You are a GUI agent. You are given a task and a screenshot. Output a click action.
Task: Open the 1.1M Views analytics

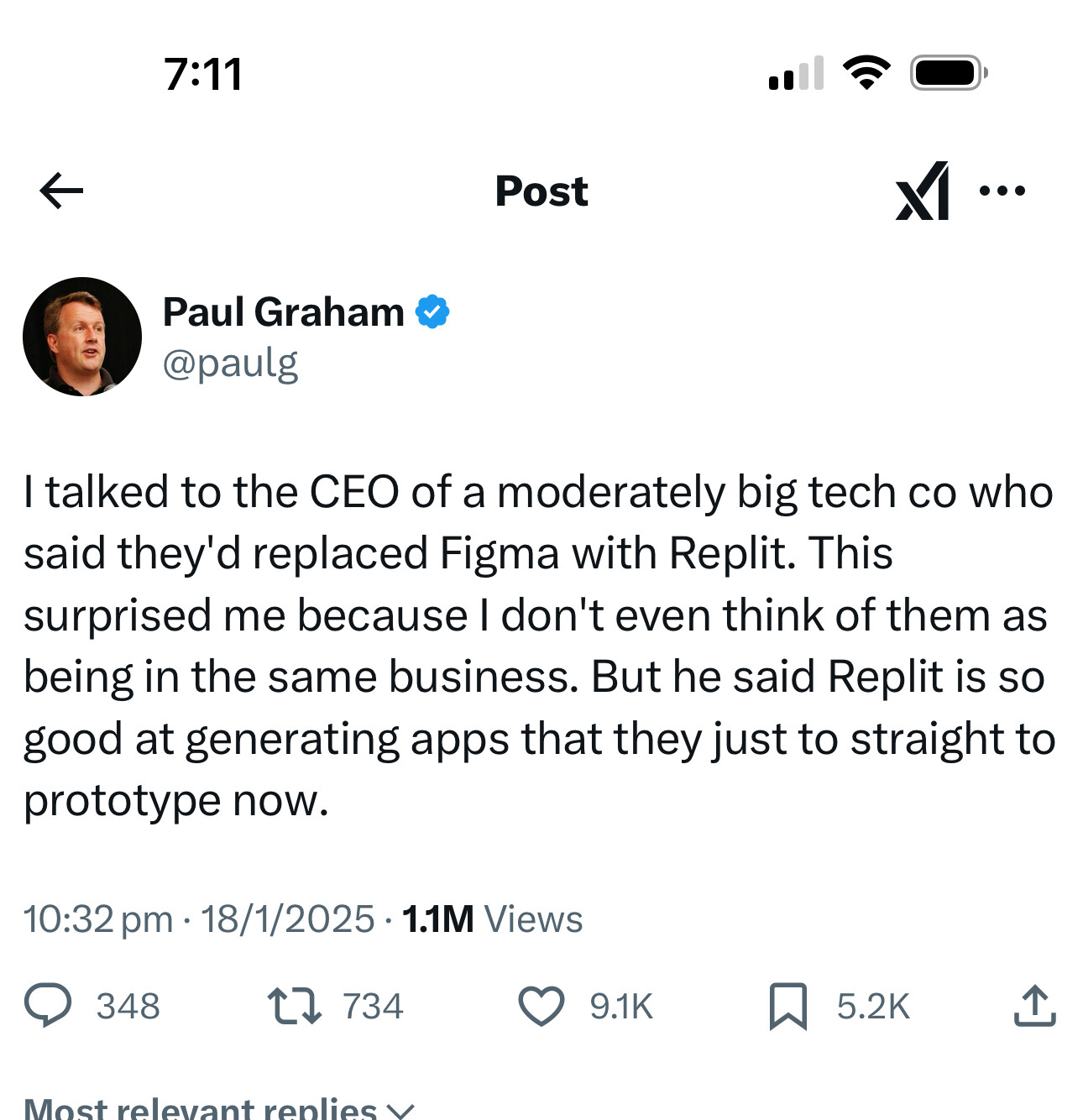click(x=492, y=919)
